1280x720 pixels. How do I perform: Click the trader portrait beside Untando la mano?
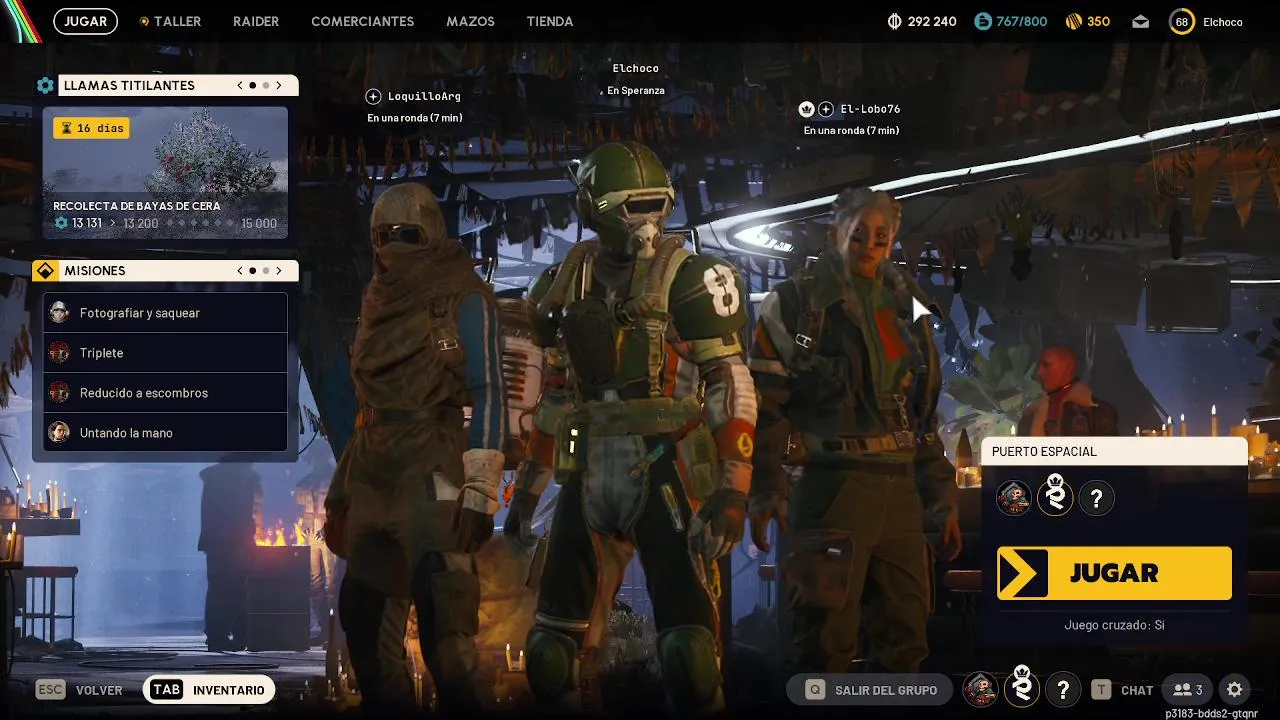[x=59, y=433]
